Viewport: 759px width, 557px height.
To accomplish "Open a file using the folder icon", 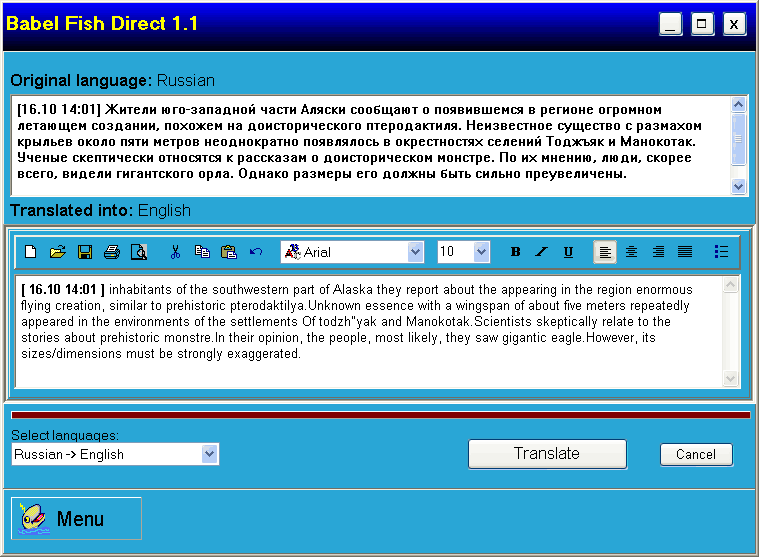I will [x=57, y=252].
